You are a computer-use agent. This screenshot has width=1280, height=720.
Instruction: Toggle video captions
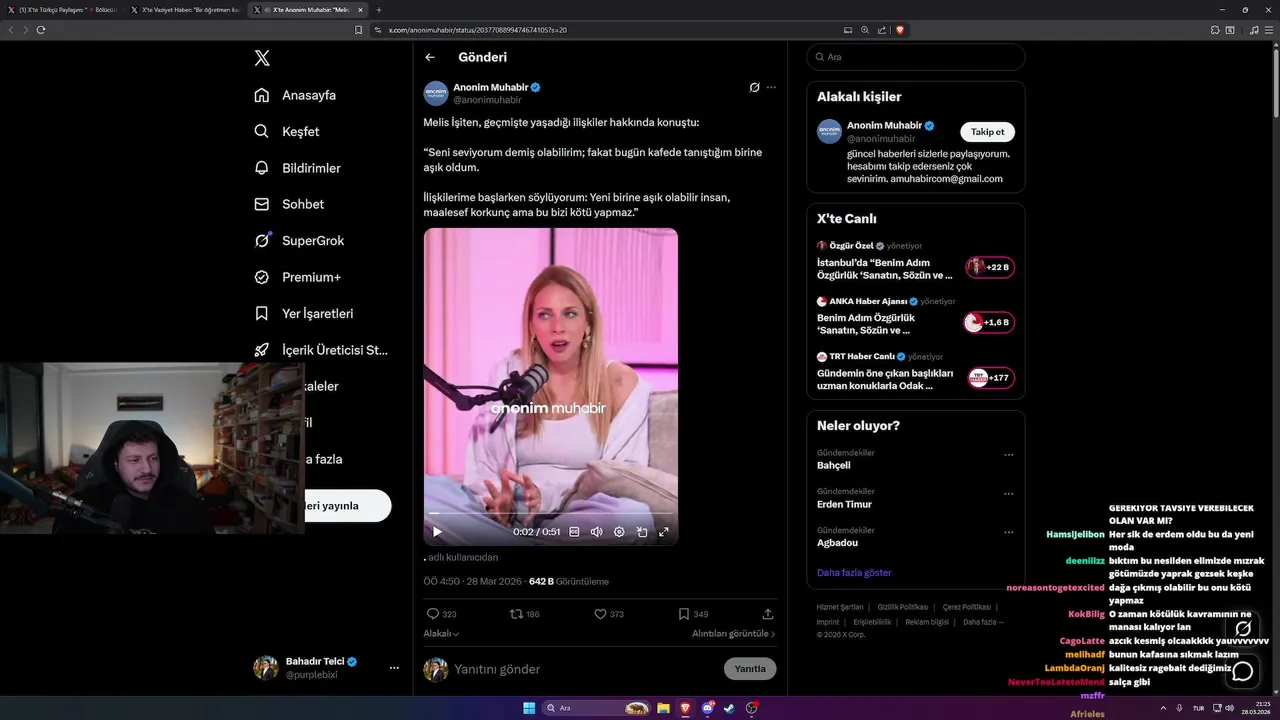tap(574, 532)
